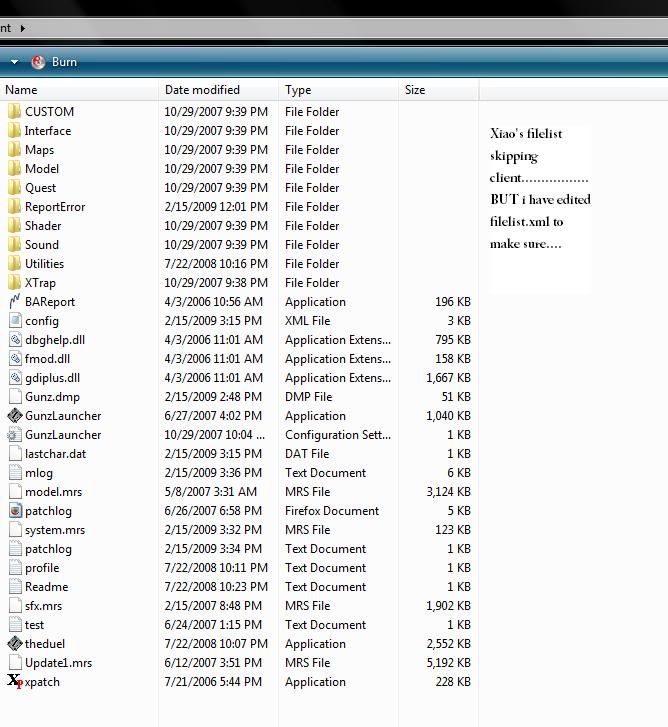
Task: Click the Burn disc icon in toolbar
Action: (x=38, y=62)
